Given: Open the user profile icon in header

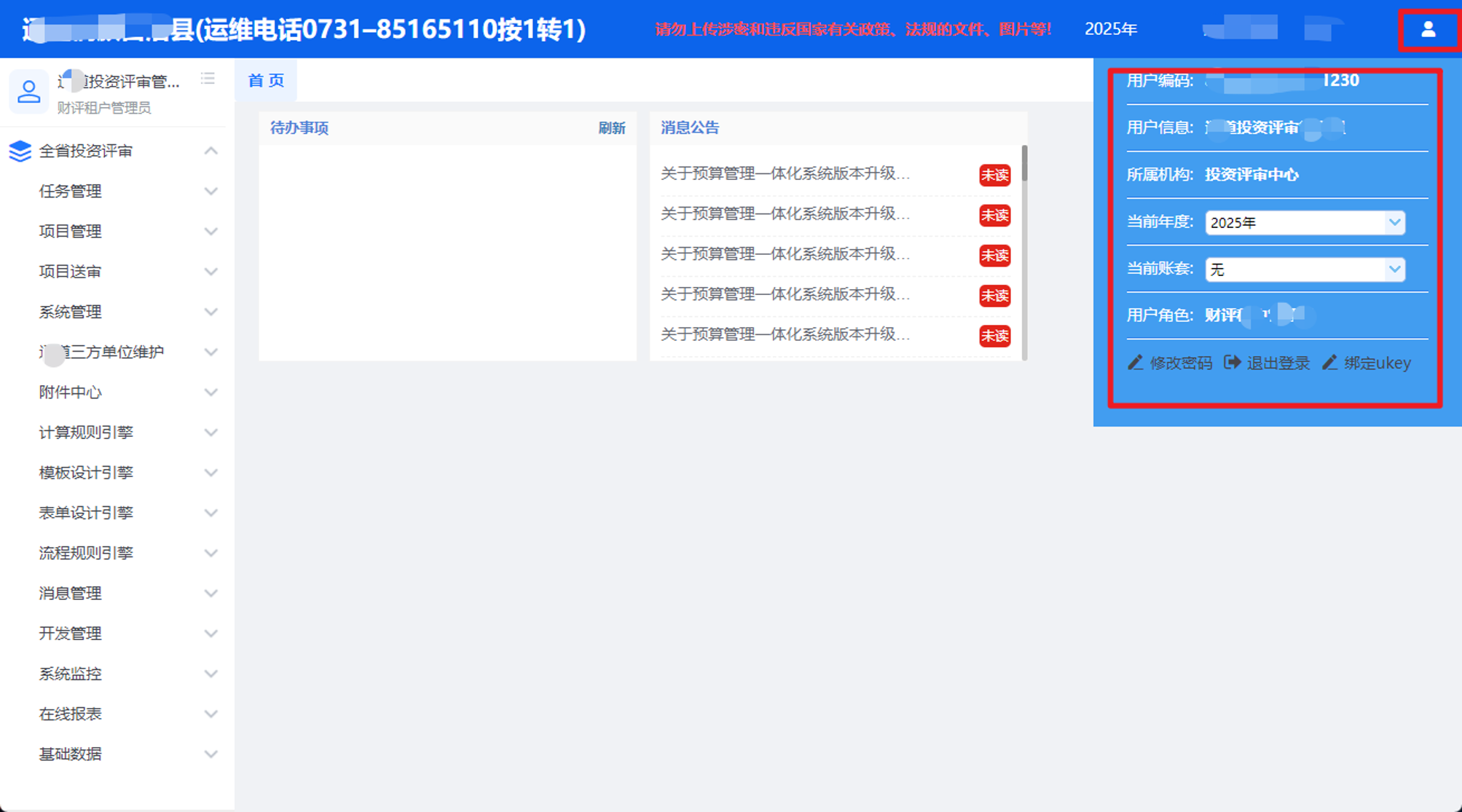Looking at the screenshot, I should (x=1428, y=29).
